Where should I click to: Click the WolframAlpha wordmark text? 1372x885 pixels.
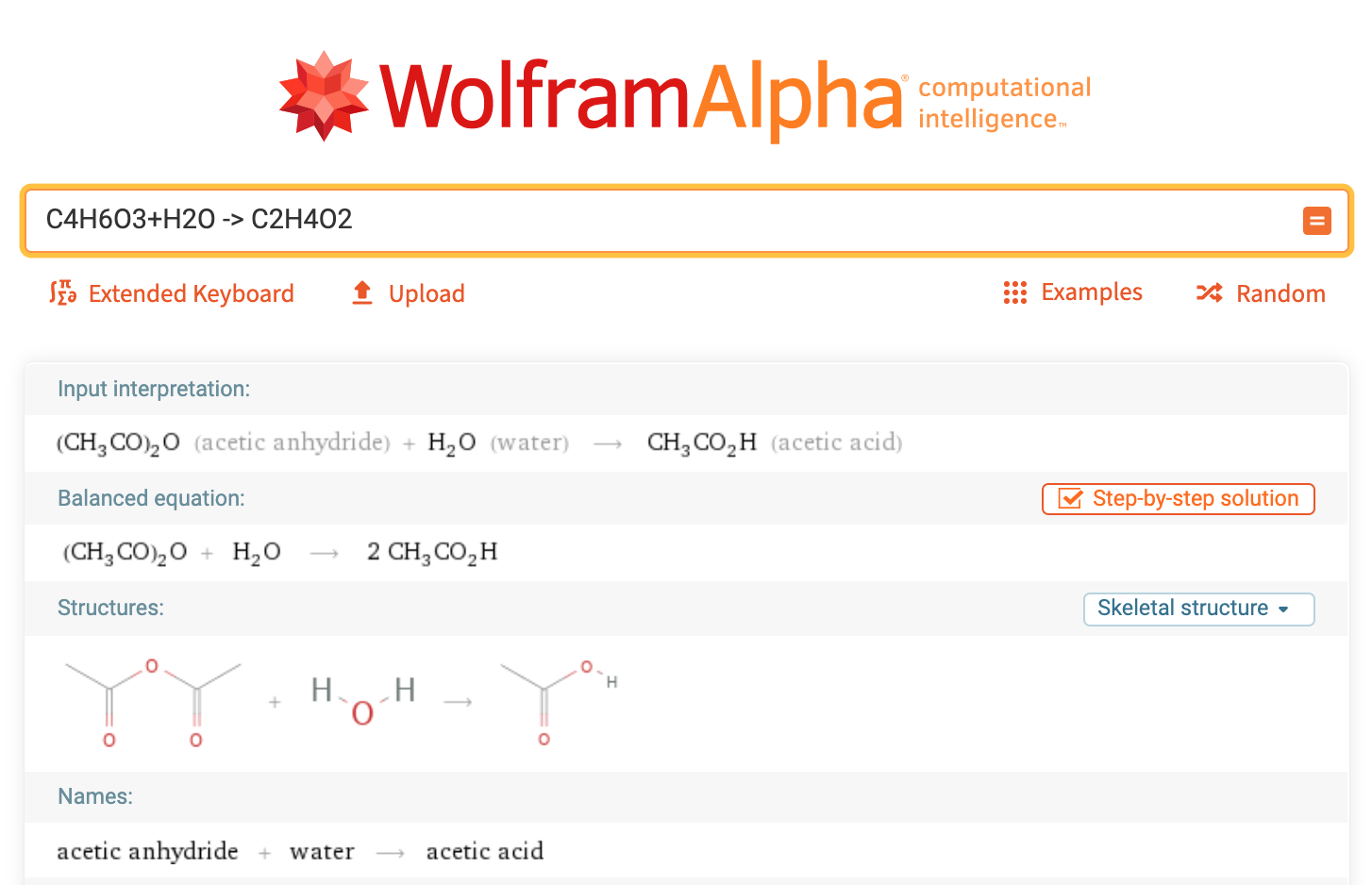(x=642, y=96)
